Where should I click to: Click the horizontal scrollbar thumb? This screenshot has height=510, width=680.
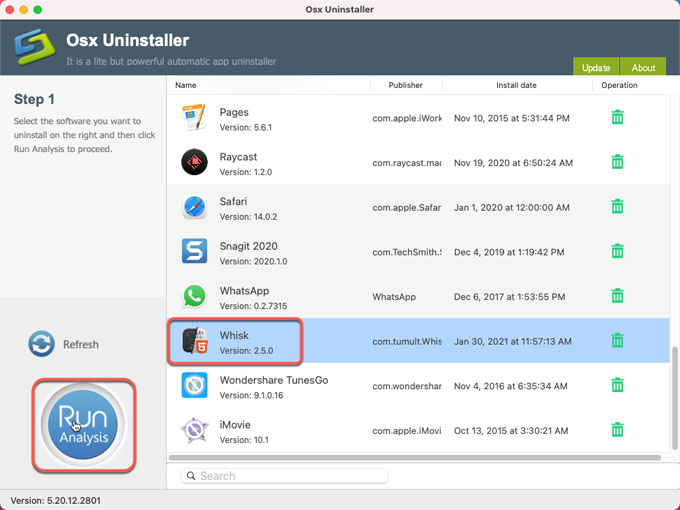coord(415,458)
